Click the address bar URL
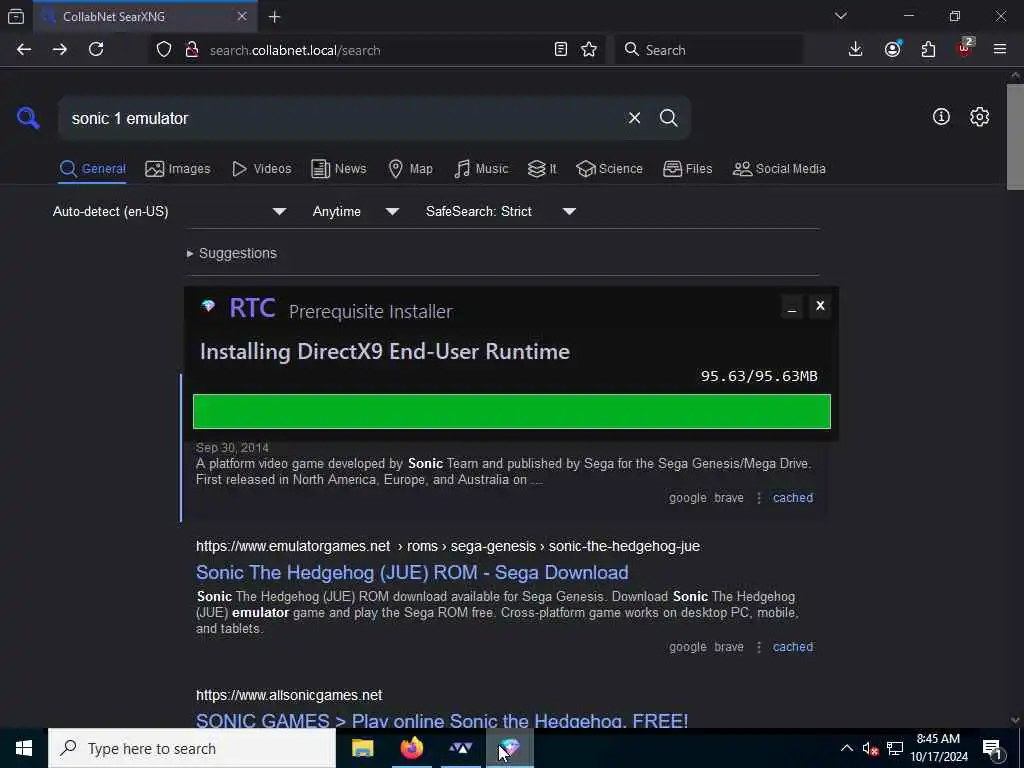 point(295,50)
